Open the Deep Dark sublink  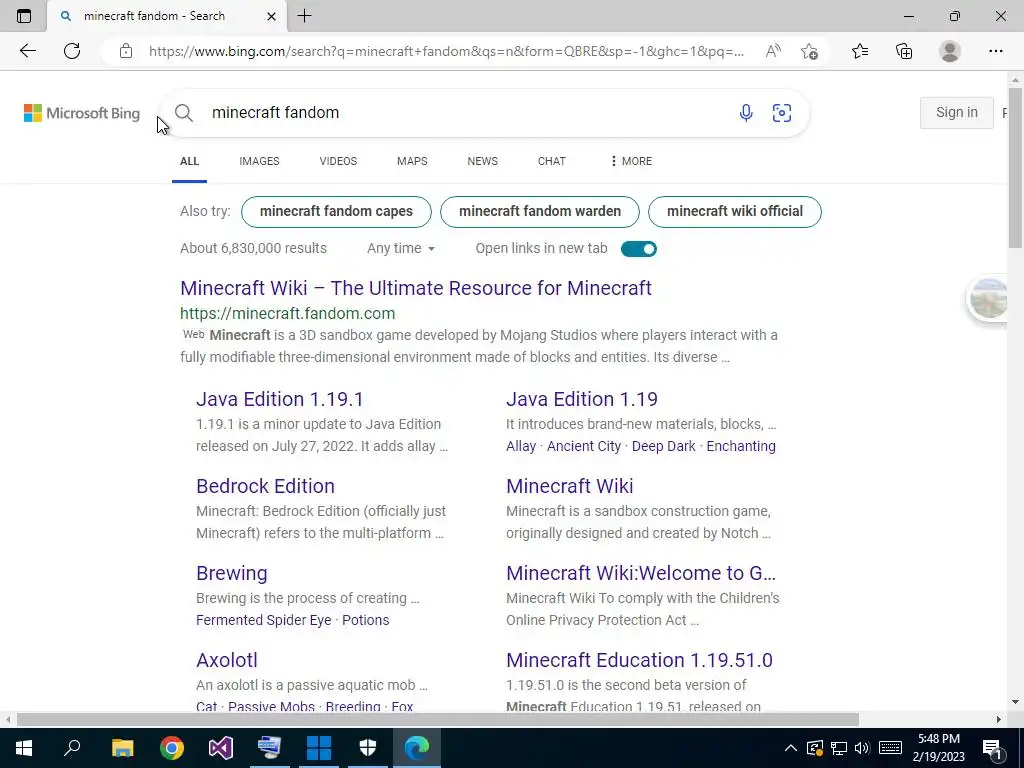pos(664,446)
